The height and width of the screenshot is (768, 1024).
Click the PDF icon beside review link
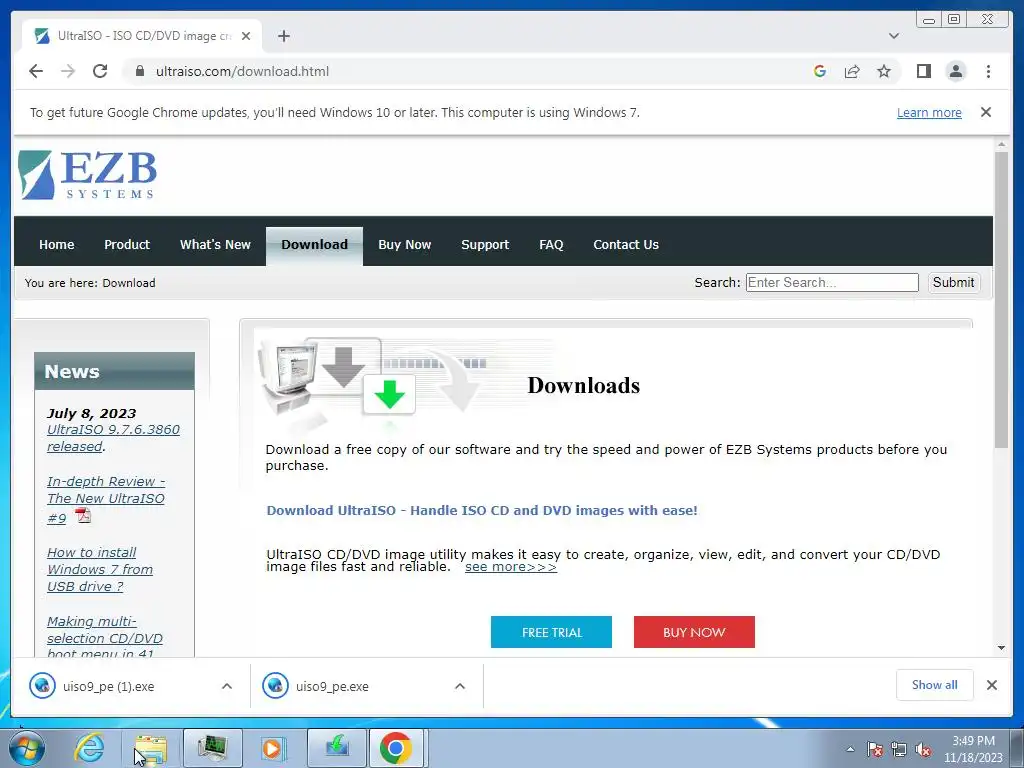[84, 516]
